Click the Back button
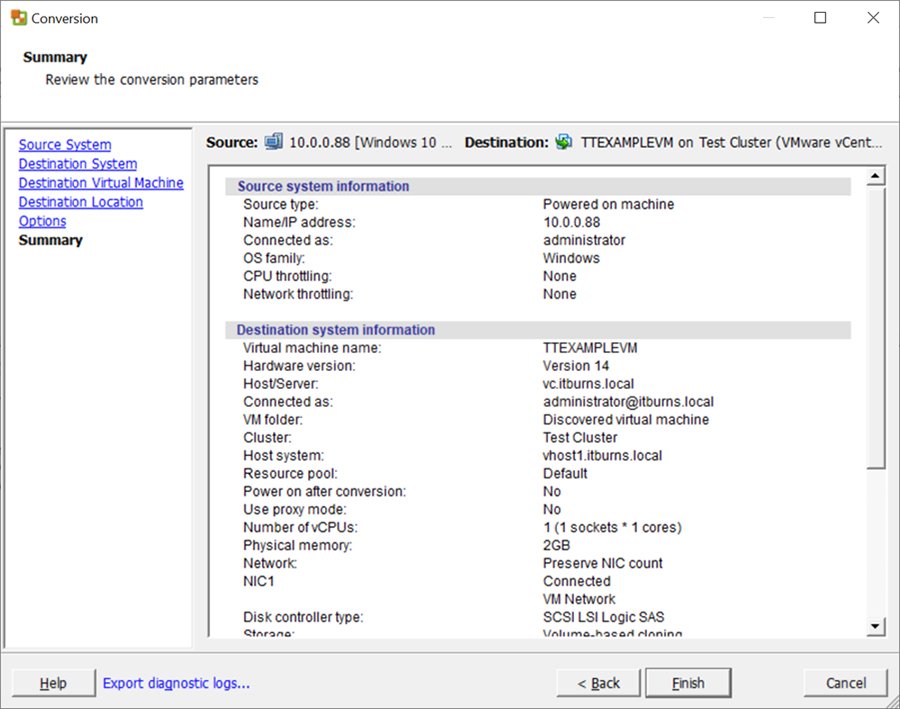Screen dimensions: 900x709 pyautogui.click(x=599, y=682)
